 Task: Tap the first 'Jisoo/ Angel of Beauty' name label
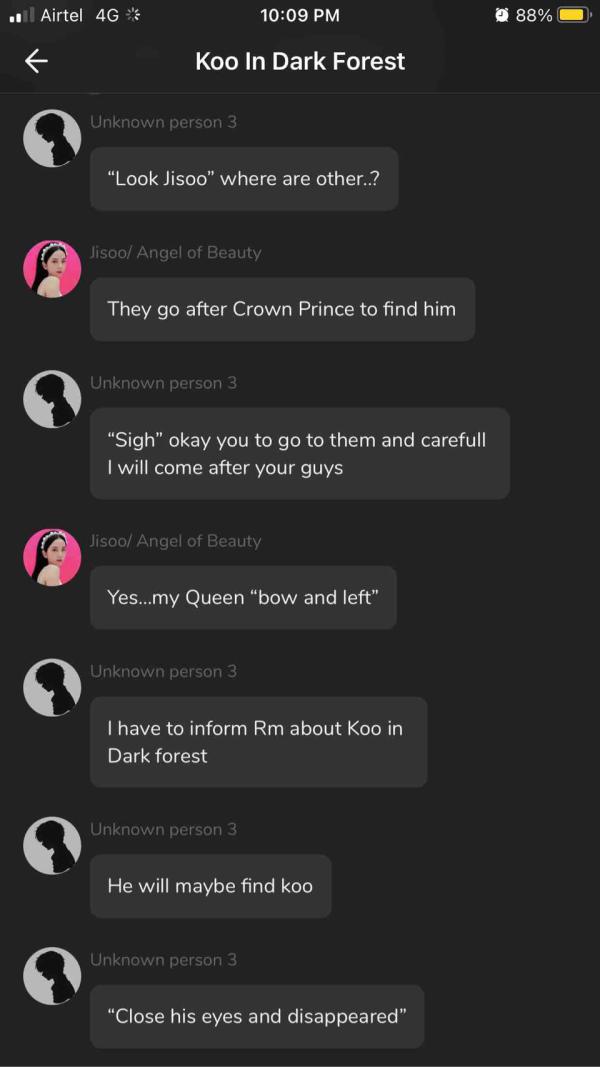pyautogui.click(x=175, y=252)
